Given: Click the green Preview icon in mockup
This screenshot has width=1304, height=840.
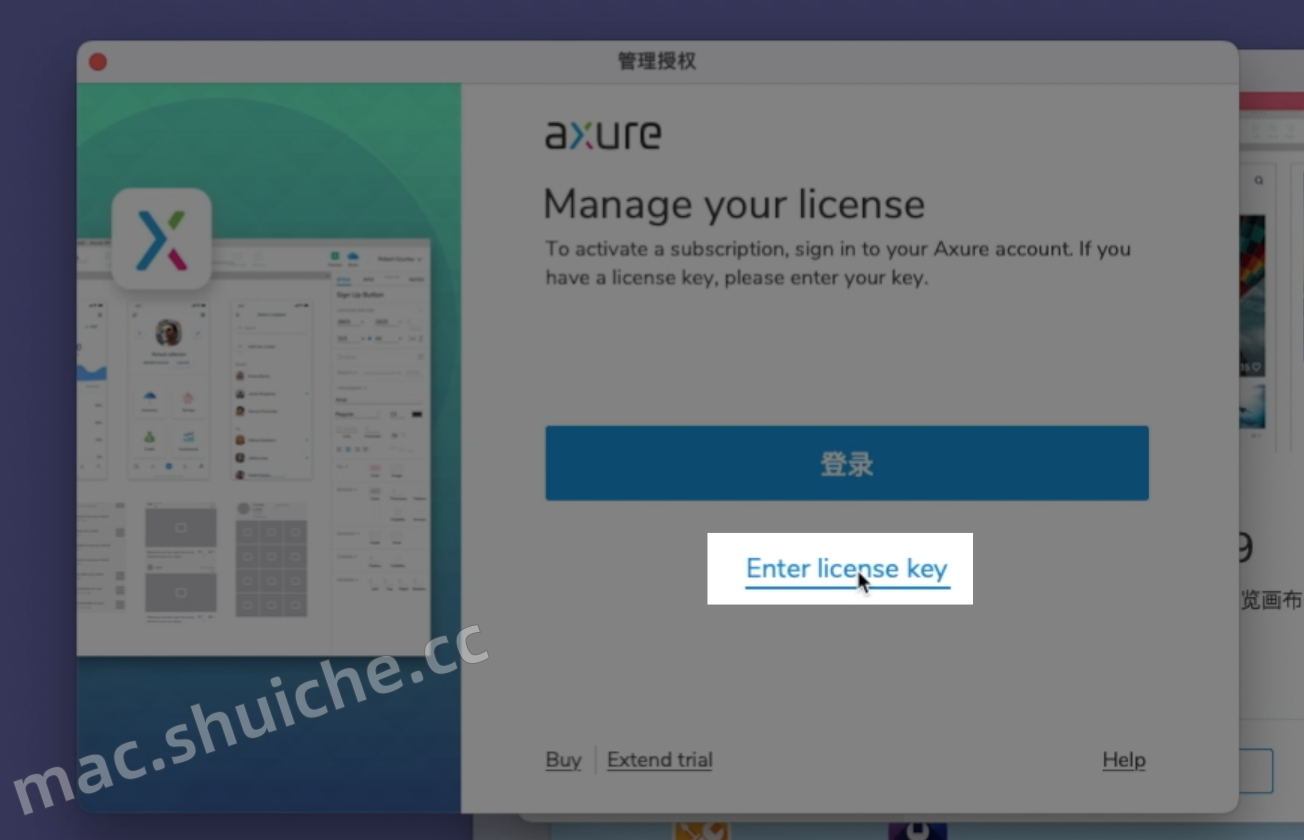Looking at the screenshot, I should point(336,257).
